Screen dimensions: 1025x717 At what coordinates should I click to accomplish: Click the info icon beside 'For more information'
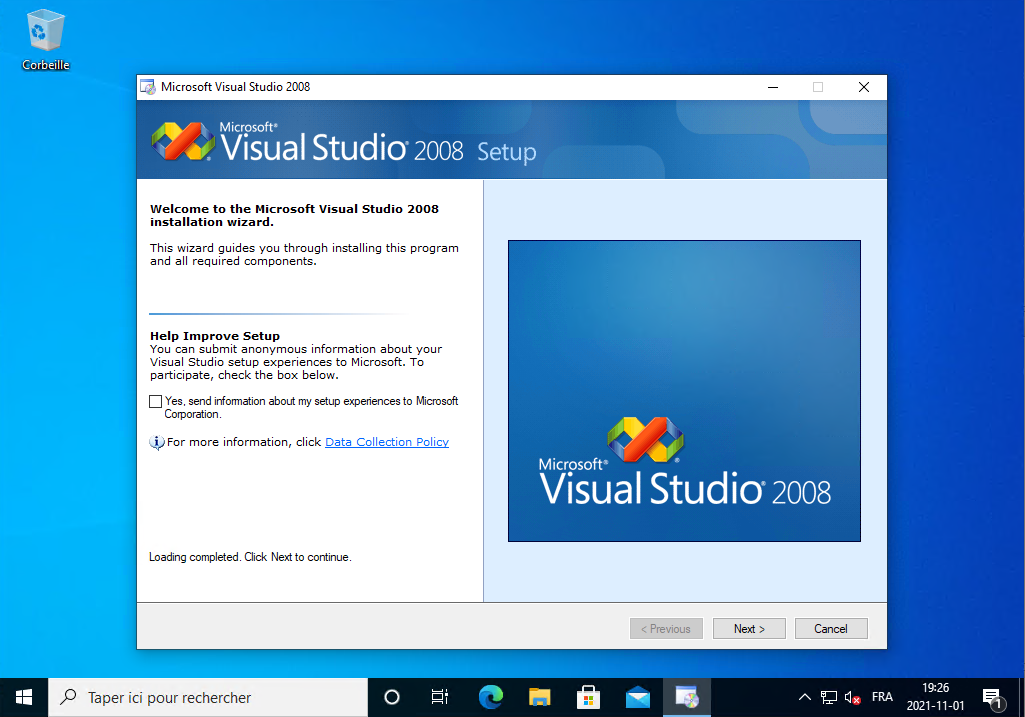coord(157,442)
